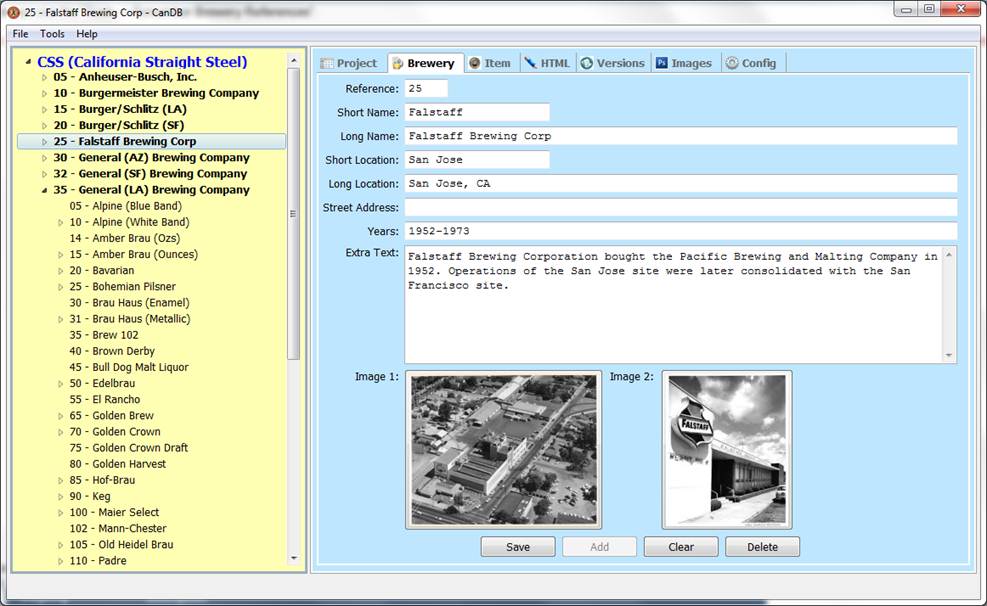Click the Clear button

point(681,547)
